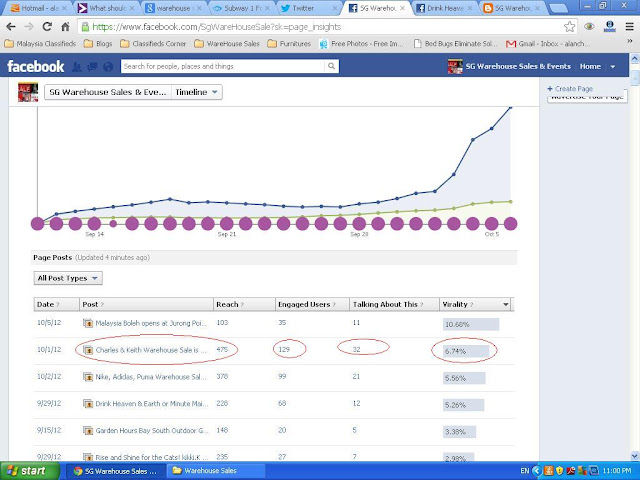Viewport: 640px width, 480px height.
Task: Click the purple post marker above Oct 5
Action: (491, 224)
